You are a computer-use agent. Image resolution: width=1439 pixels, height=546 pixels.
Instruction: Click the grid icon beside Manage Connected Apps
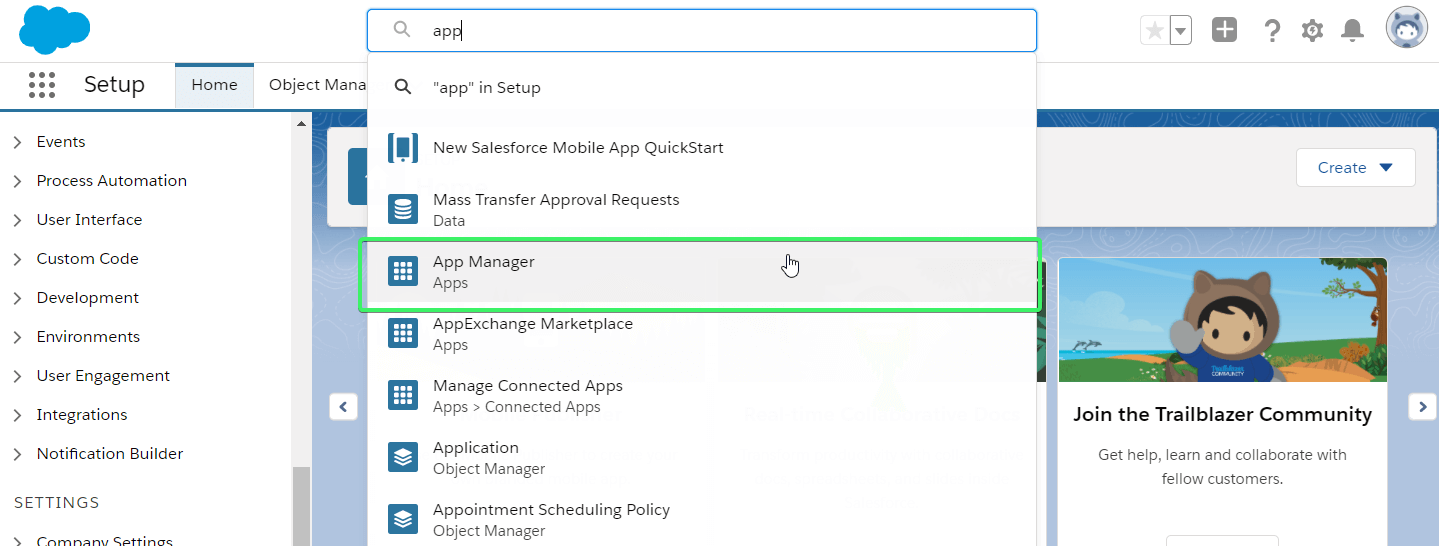403,396
